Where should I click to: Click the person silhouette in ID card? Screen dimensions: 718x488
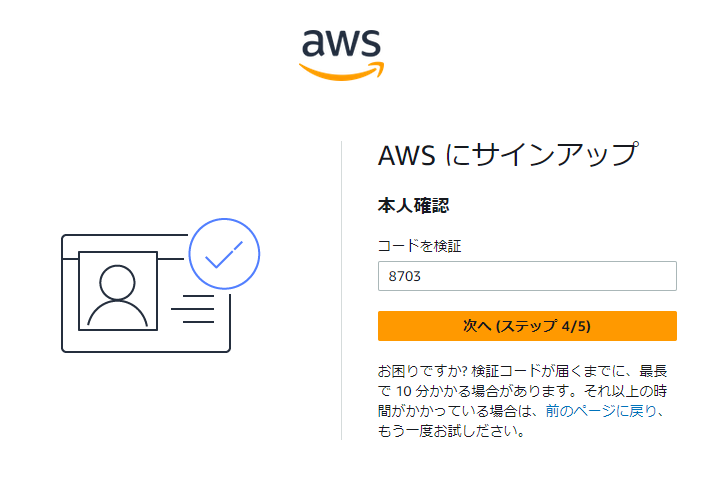click(118, 295)
